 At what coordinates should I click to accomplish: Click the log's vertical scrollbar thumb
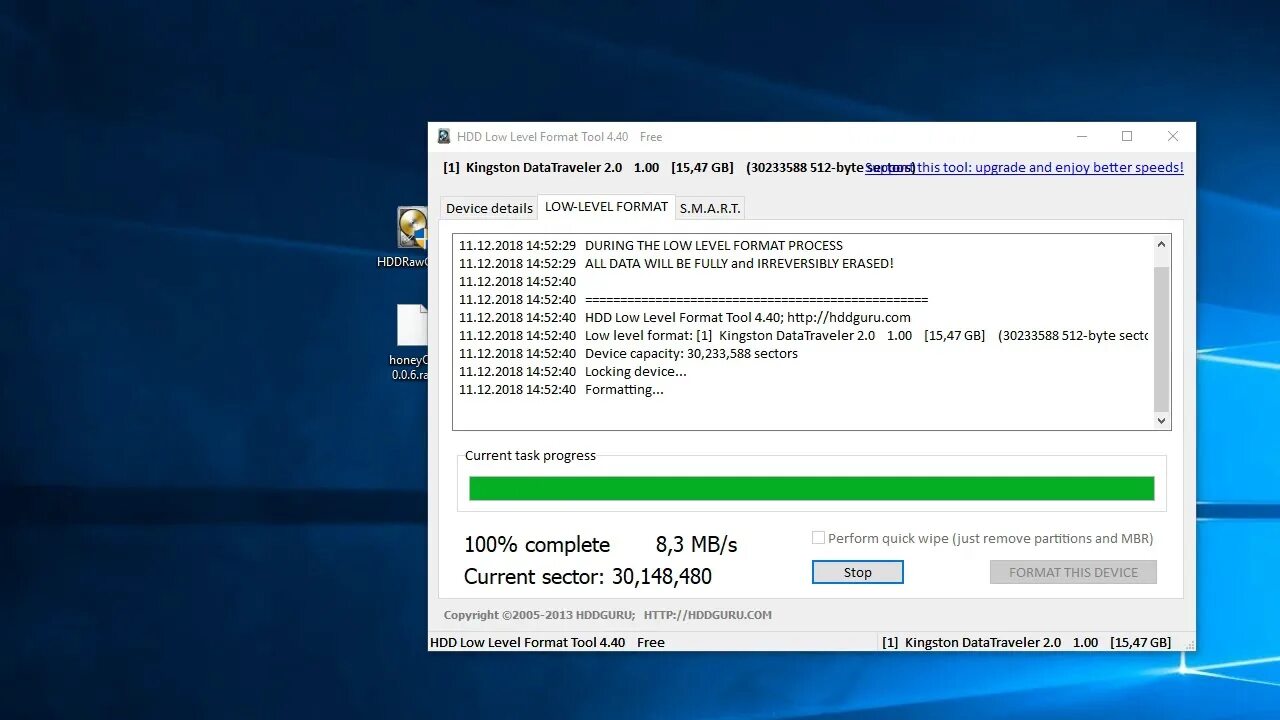click(1161, 339)
